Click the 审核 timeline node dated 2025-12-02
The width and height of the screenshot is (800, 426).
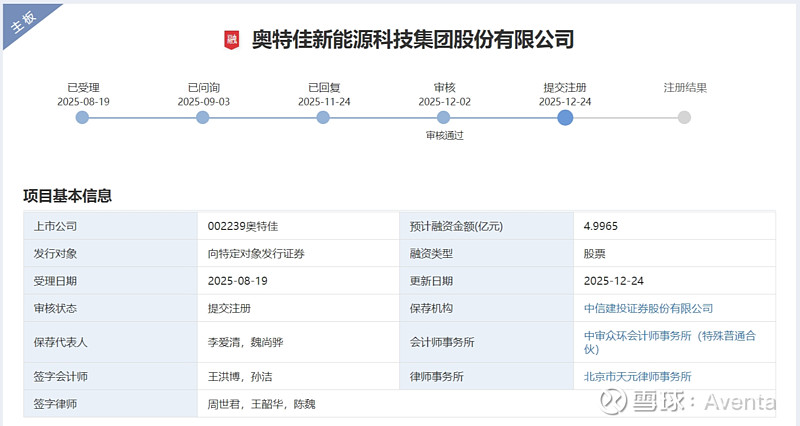click(443, 118)
